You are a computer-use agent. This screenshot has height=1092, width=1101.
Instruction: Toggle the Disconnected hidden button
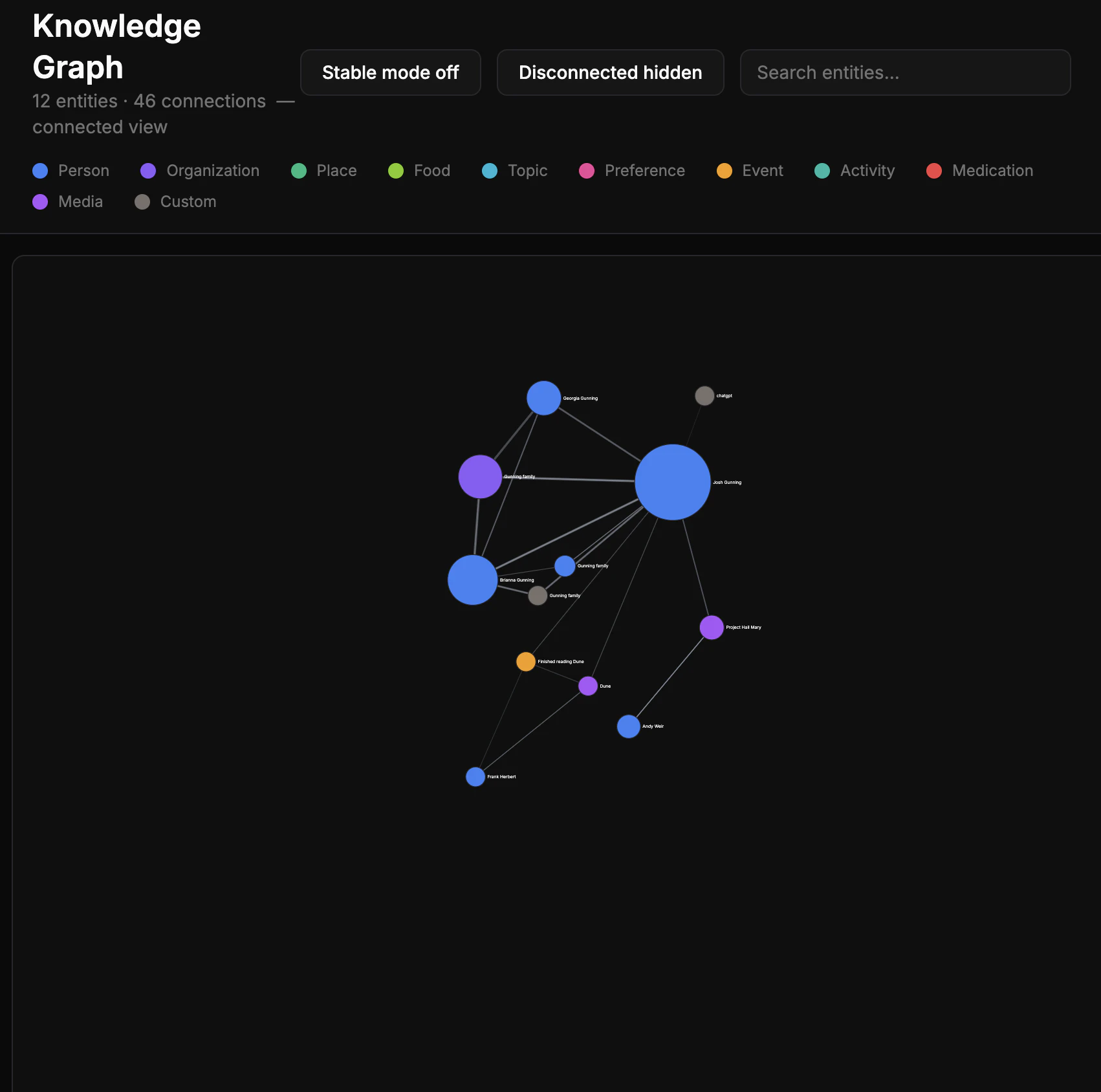pyautogui.click(x=610, y=72)
